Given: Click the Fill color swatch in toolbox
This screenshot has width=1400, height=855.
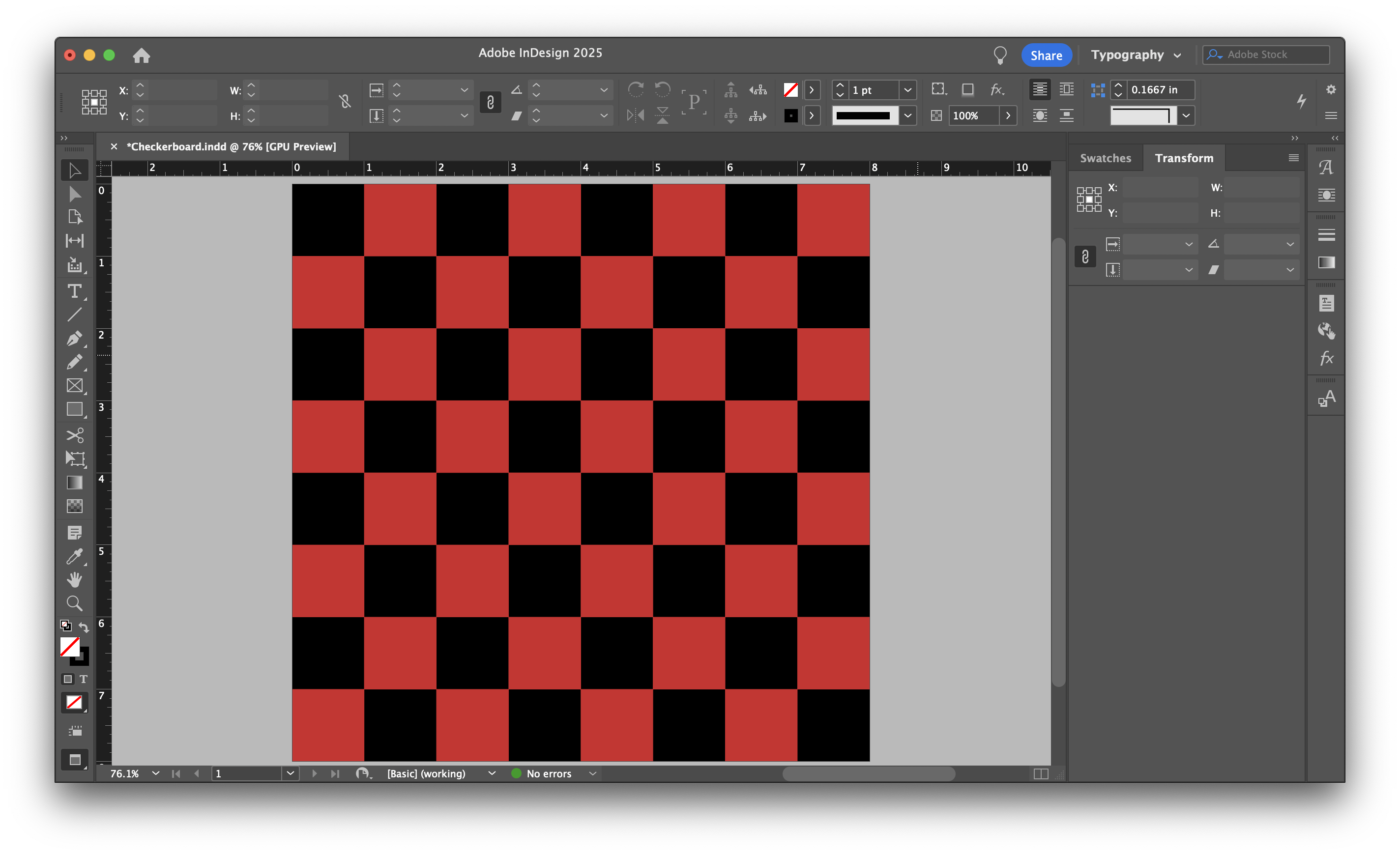Looking at the screenshot, I should coord(69,647).
